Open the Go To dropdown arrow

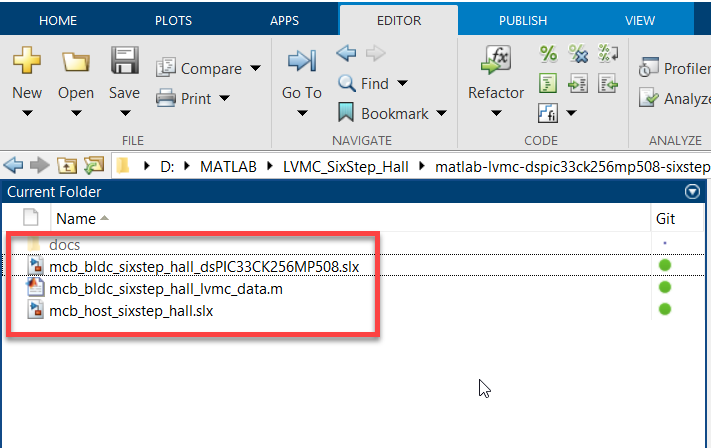pyautogui.click(x=302, y=113)
